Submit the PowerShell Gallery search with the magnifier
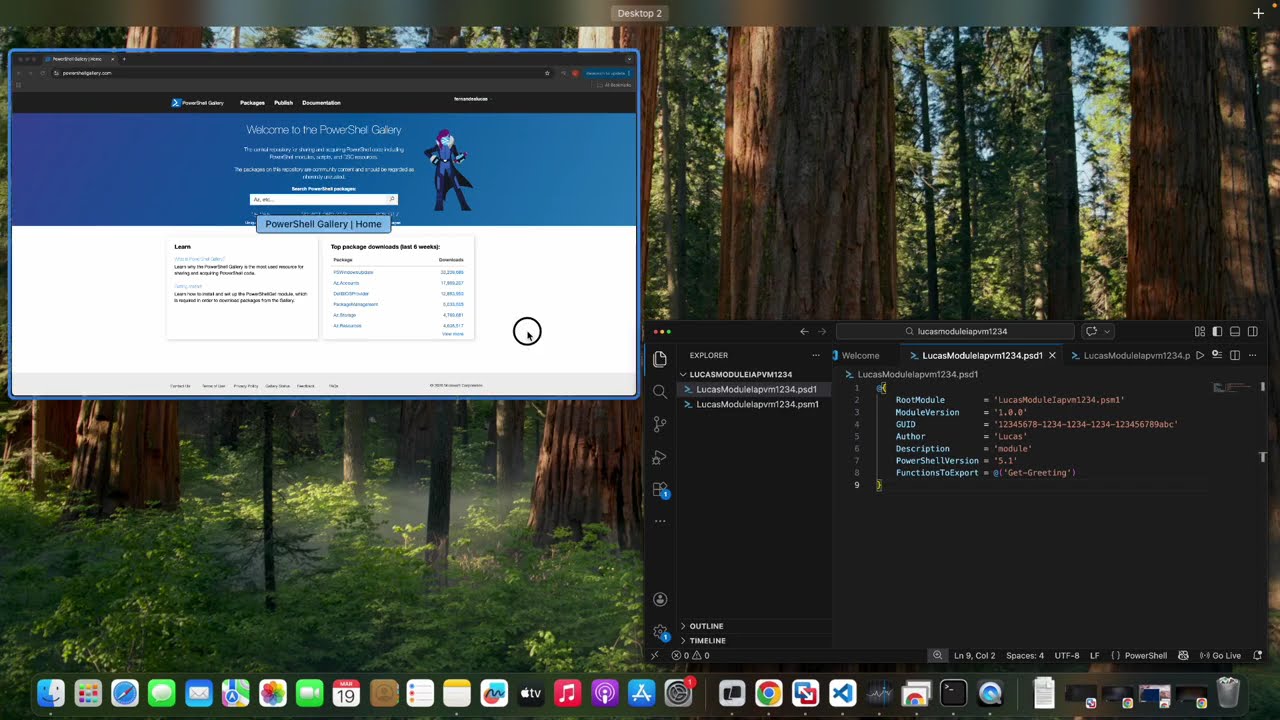The height and width of the screenshot is (720, 1280). coord(392,199)
